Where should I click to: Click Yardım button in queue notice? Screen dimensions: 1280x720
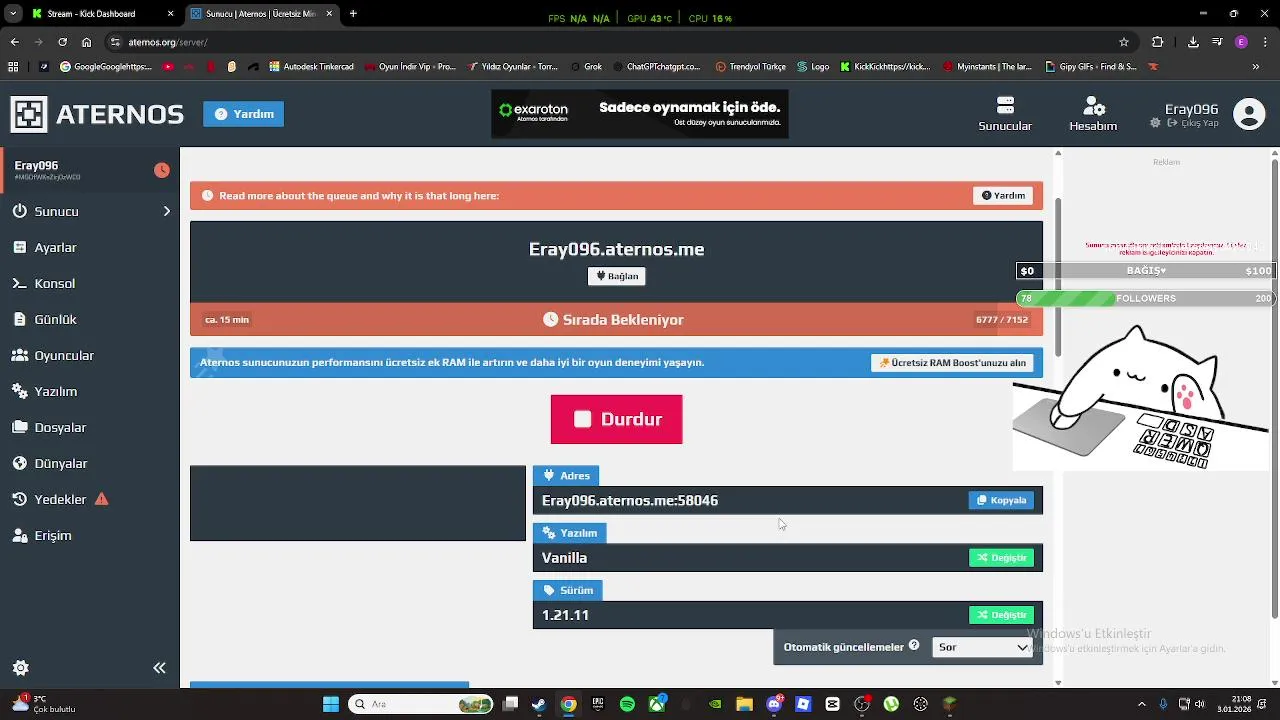pos(1003,196)
